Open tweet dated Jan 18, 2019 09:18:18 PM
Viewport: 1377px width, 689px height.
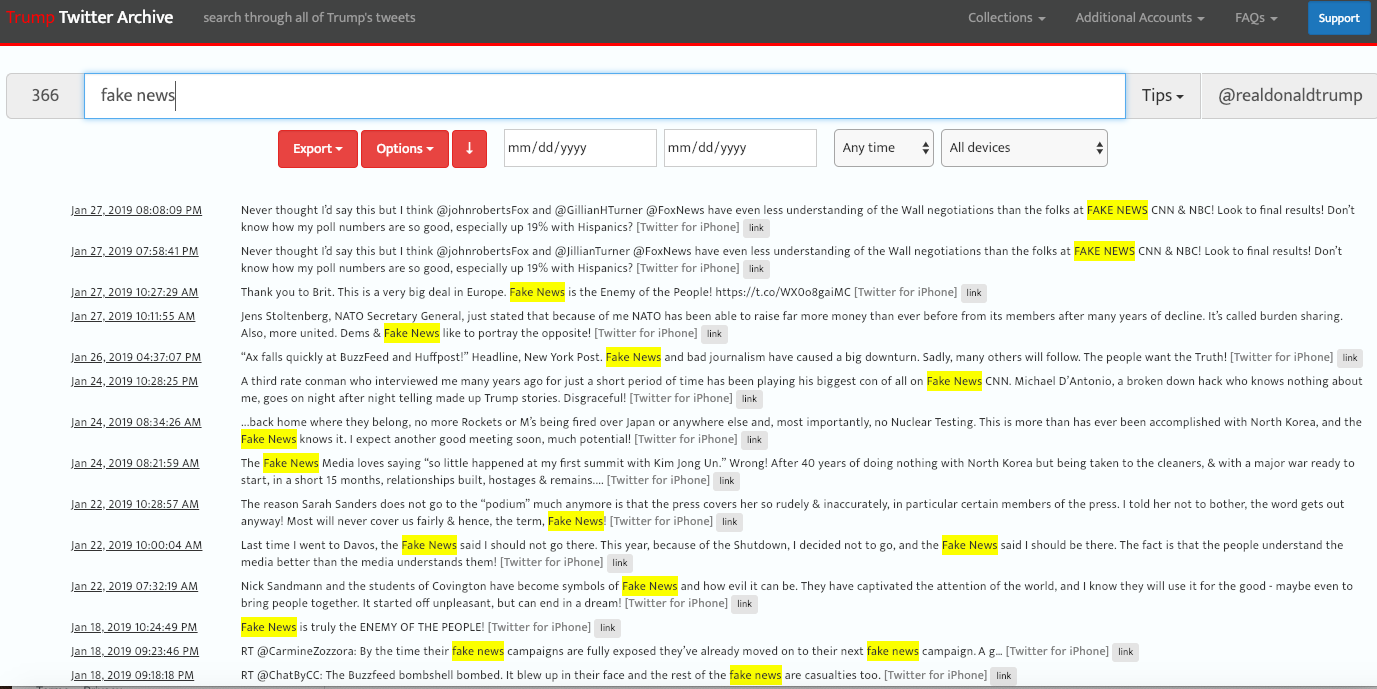tap(134, 675)
